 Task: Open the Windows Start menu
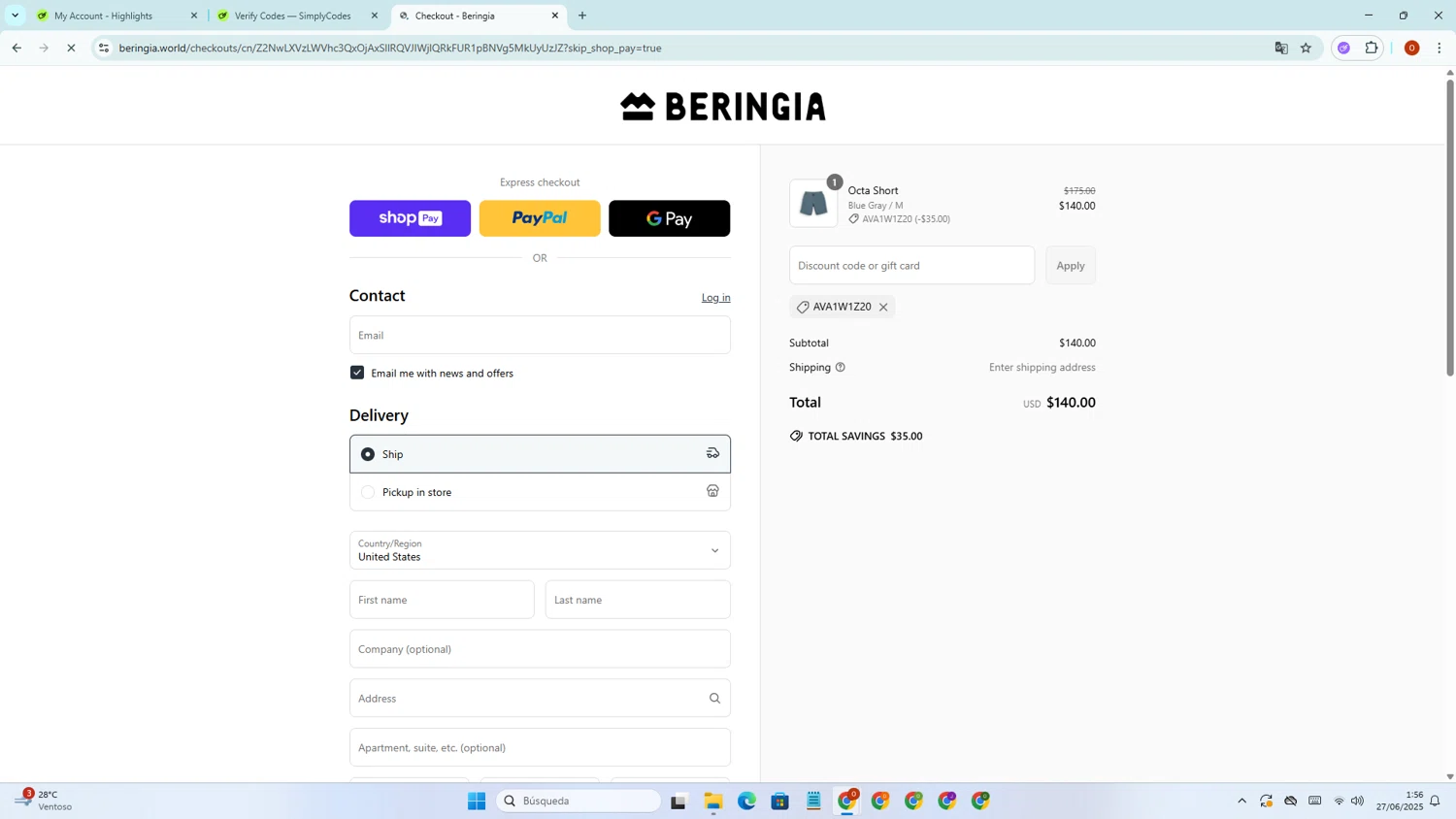pyautogui.click(x=476, y=801)
